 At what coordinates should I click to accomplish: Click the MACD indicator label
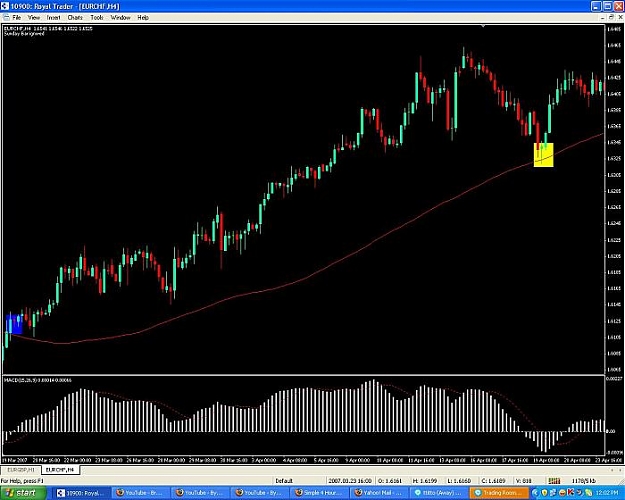pyautogui.click(x=37, y=380)
